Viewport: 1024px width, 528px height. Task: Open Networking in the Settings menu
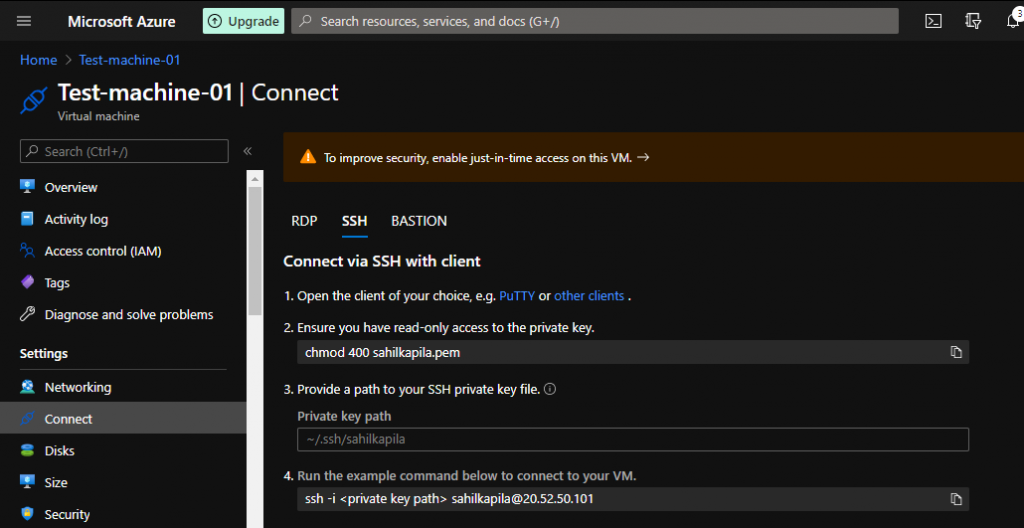(77, 387)
